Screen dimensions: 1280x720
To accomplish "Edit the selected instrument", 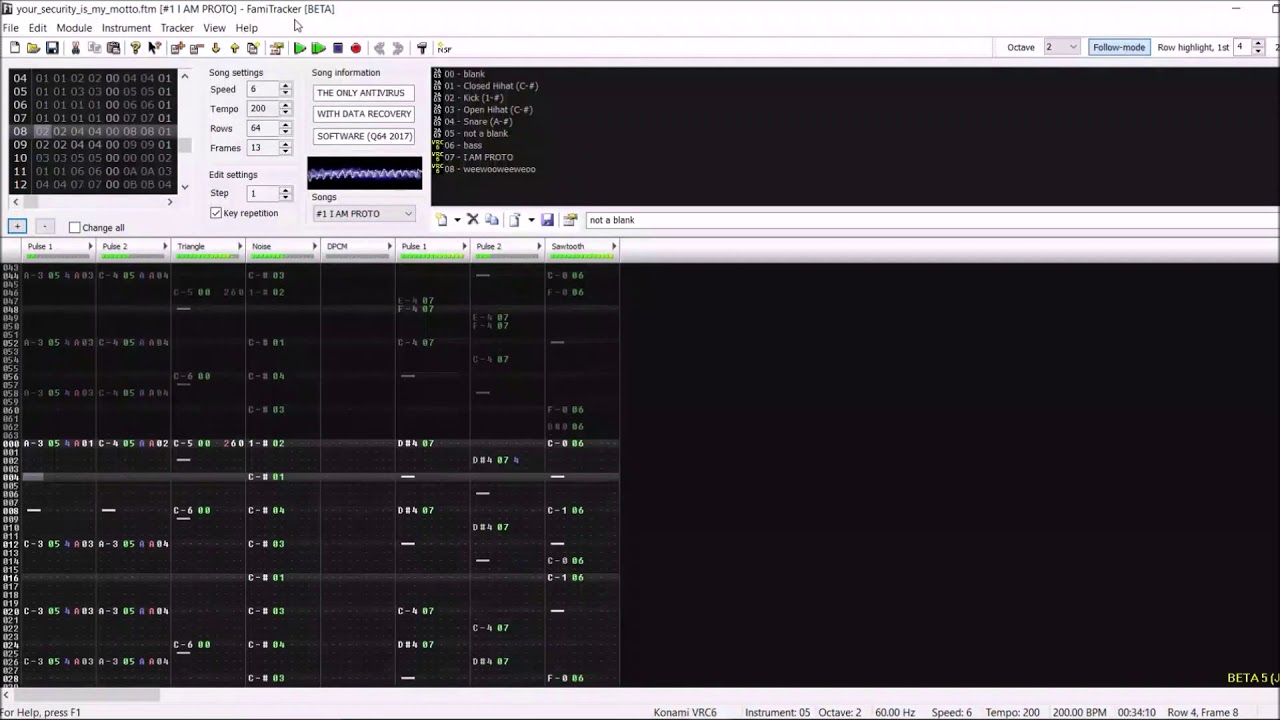I will 570,220.
